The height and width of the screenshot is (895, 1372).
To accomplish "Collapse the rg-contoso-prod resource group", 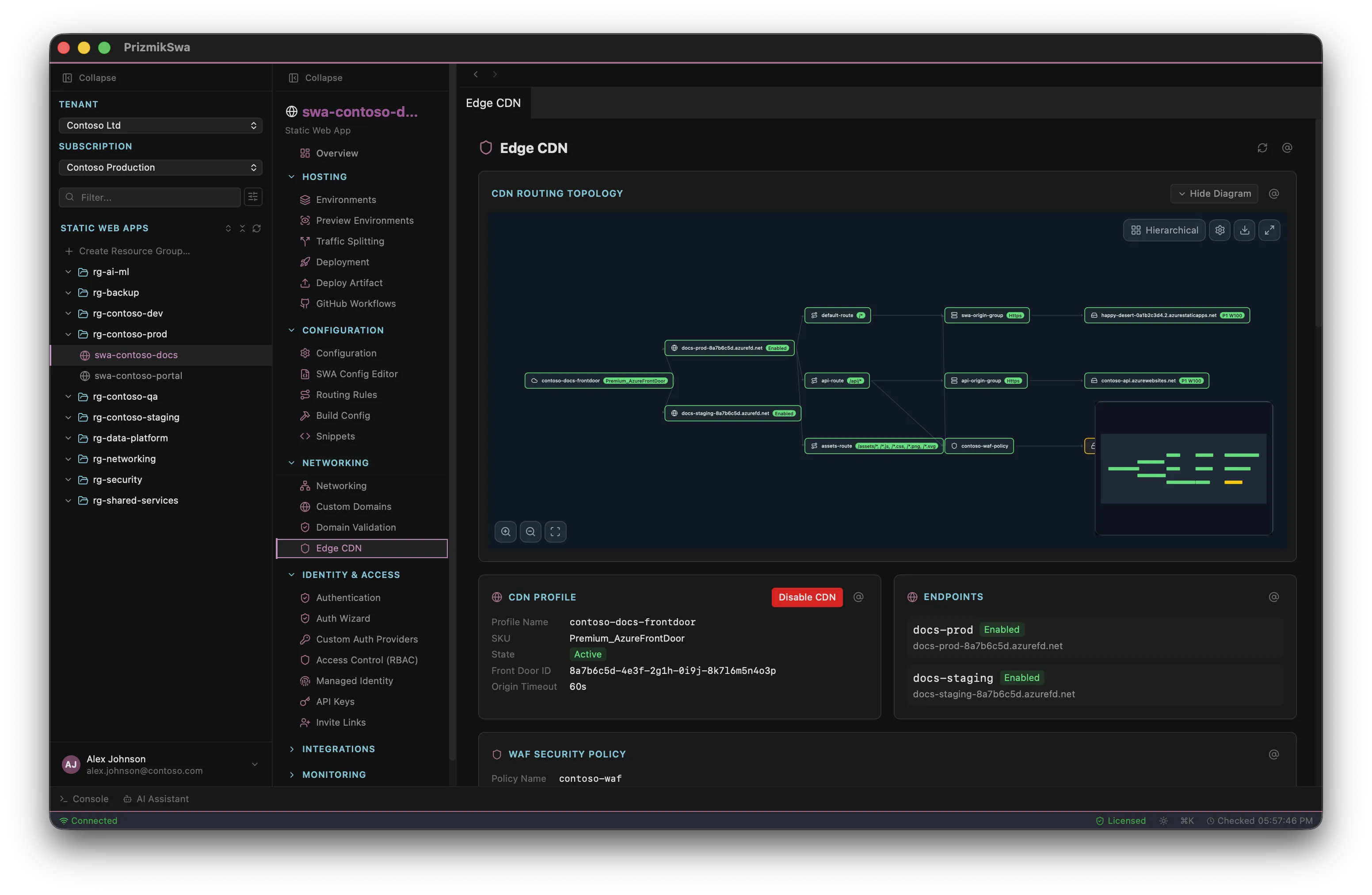I will (x=68, y=334).
